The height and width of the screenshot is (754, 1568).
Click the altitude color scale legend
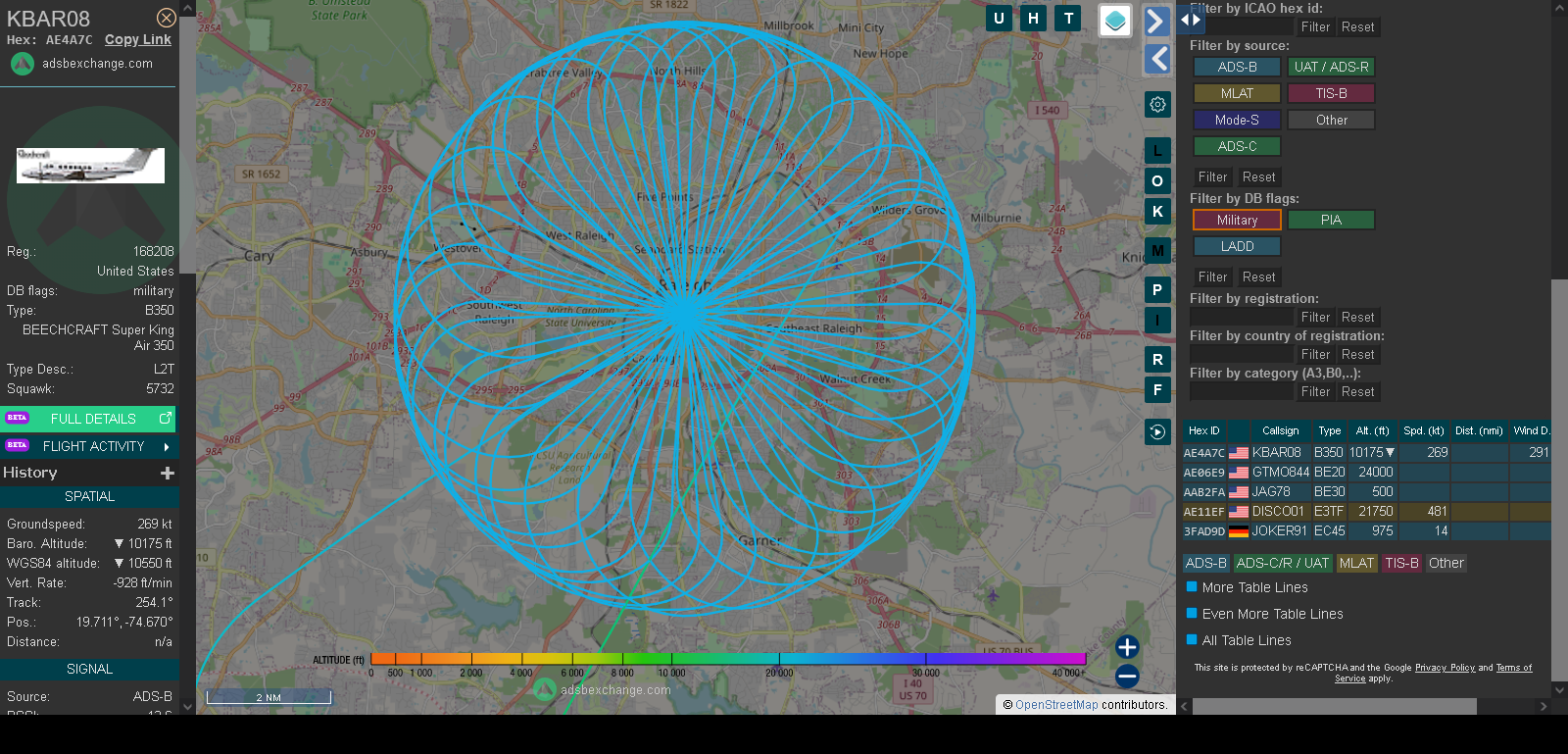(x=729, y=659)
